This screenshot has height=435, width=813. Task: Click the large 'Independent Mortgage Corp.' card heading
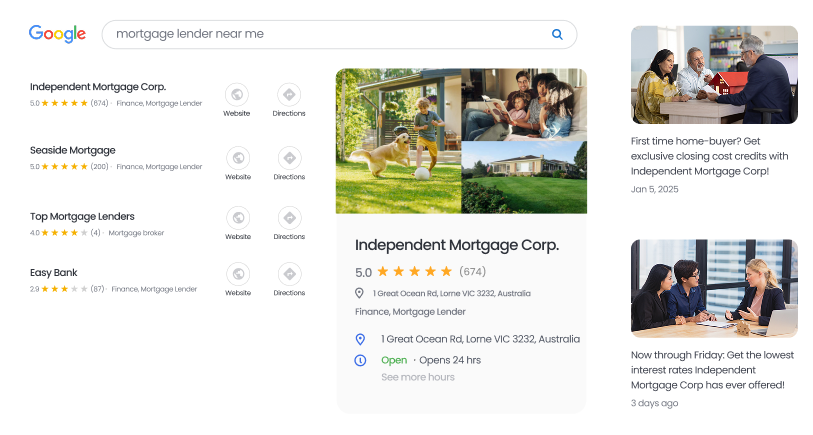(x=457, y=245)
